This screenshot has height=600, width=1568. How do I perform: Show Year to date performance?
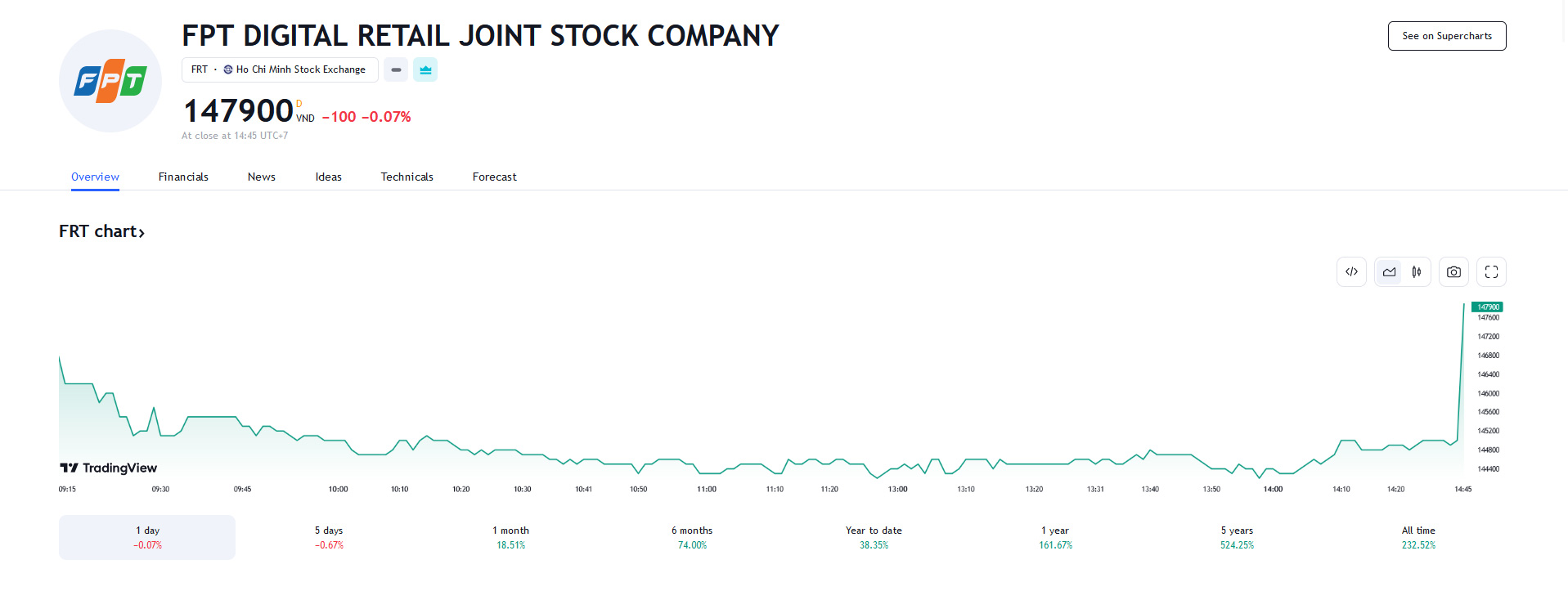point(874,537)
